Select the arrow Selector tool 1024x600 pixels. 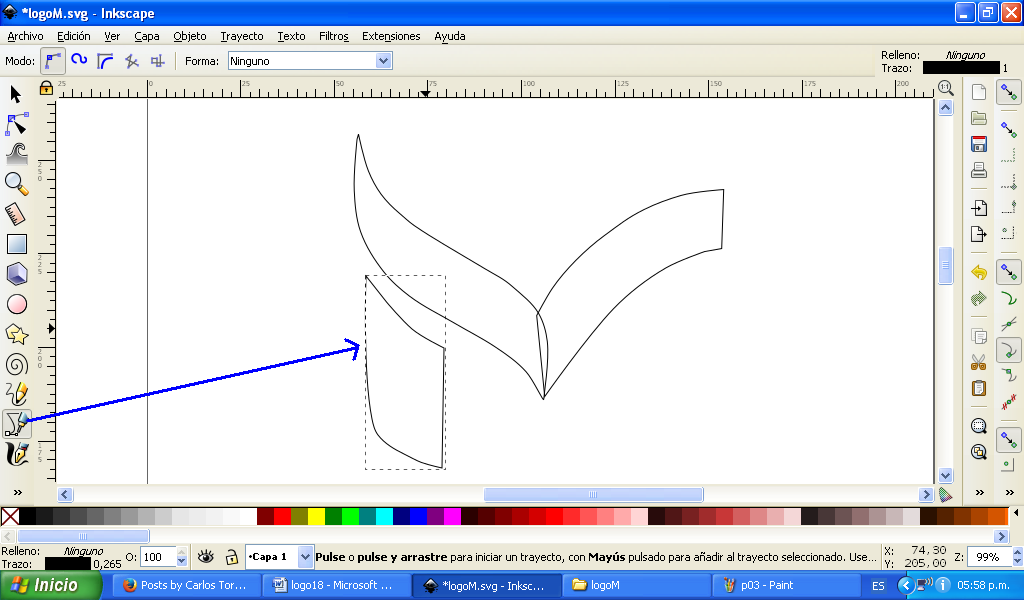(16, 95)
